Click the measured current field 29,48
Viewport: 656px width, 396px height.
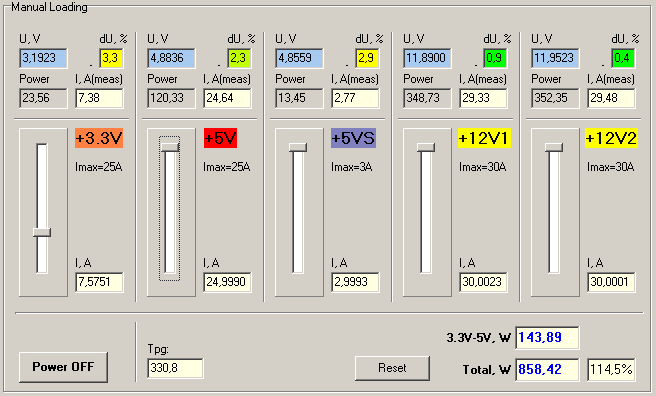611,98
